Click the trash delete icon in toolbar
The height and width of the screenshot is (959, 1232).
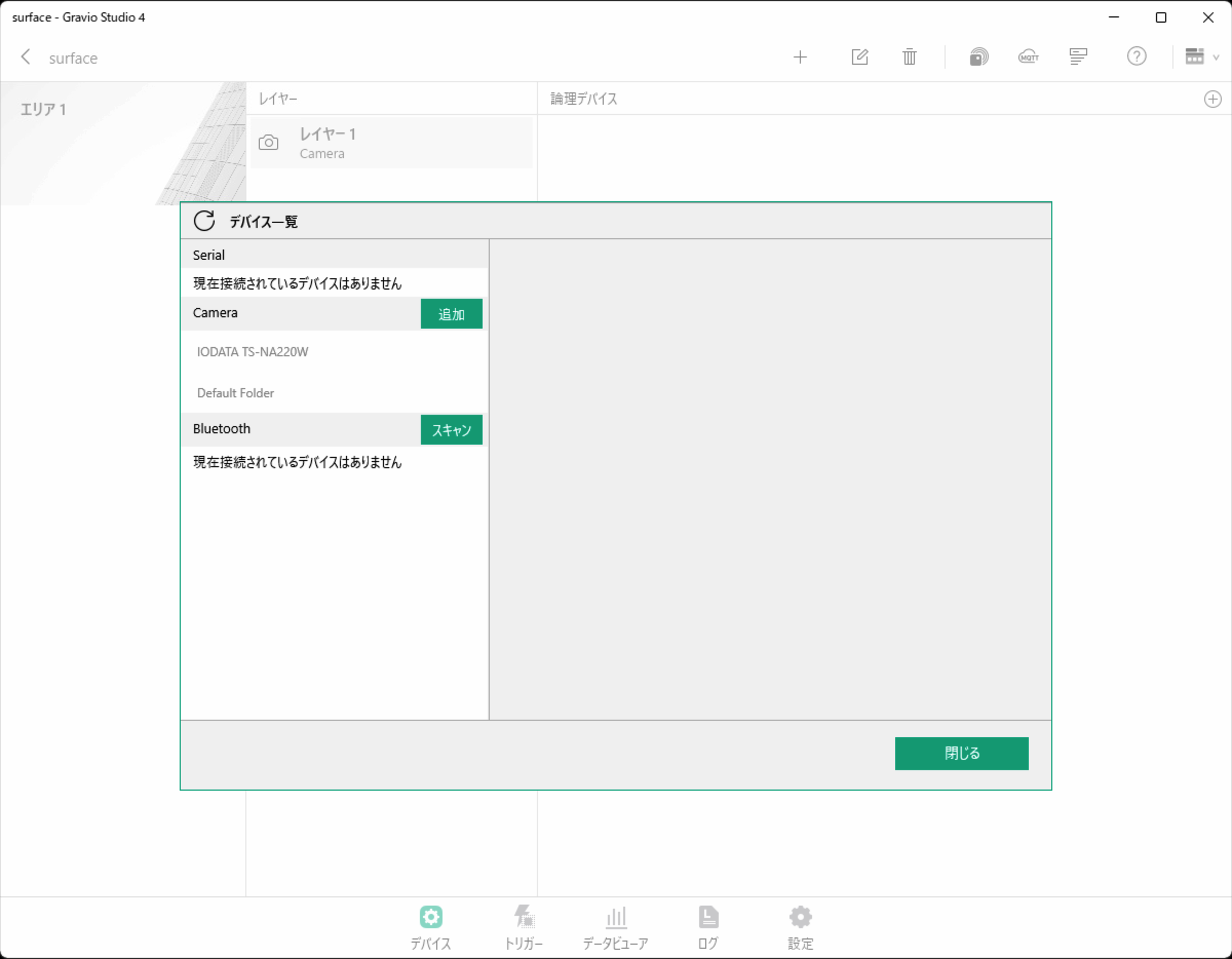909,57
